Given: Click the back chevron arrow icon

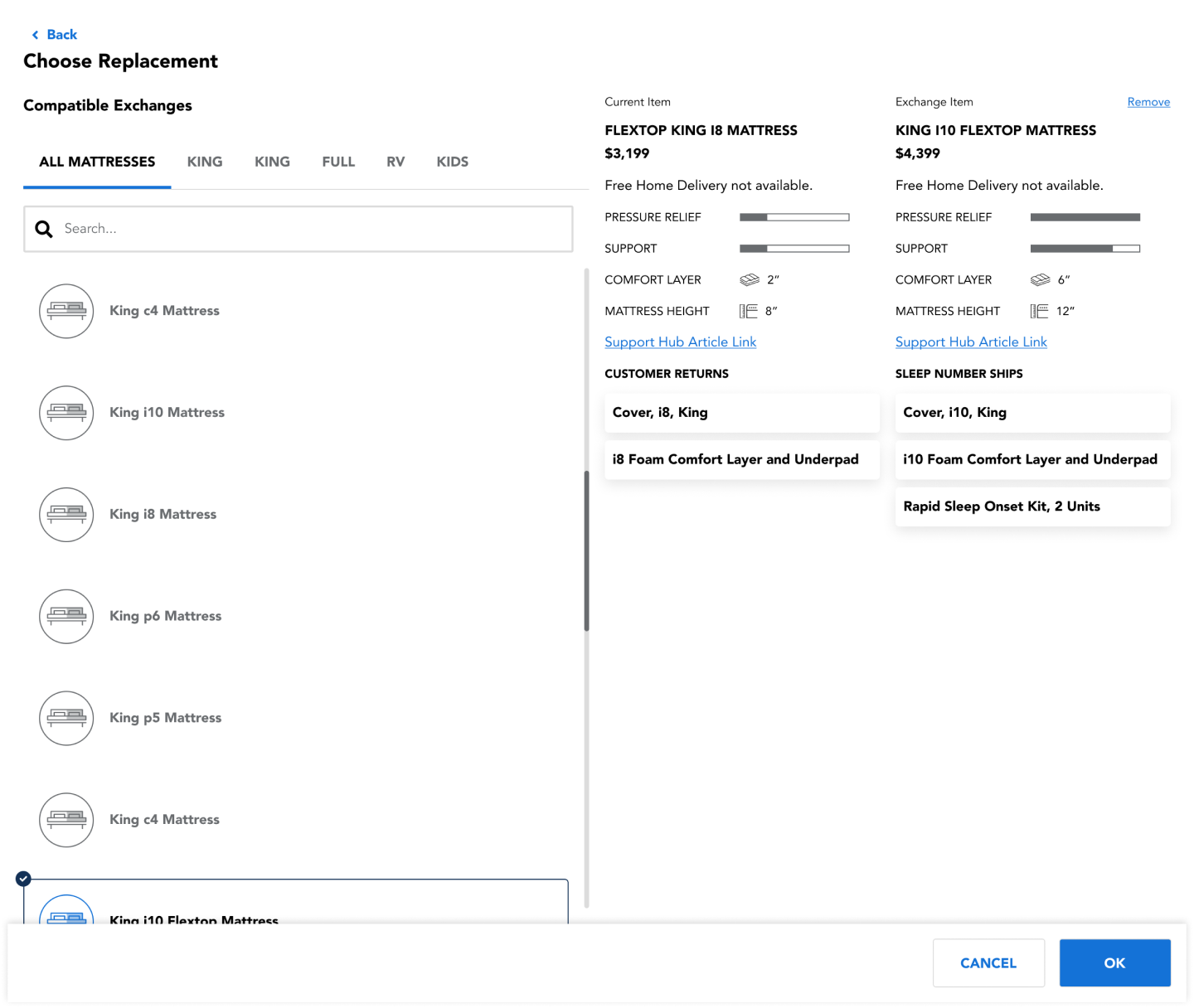Looking at the screenshot, I should coord(35,35).
